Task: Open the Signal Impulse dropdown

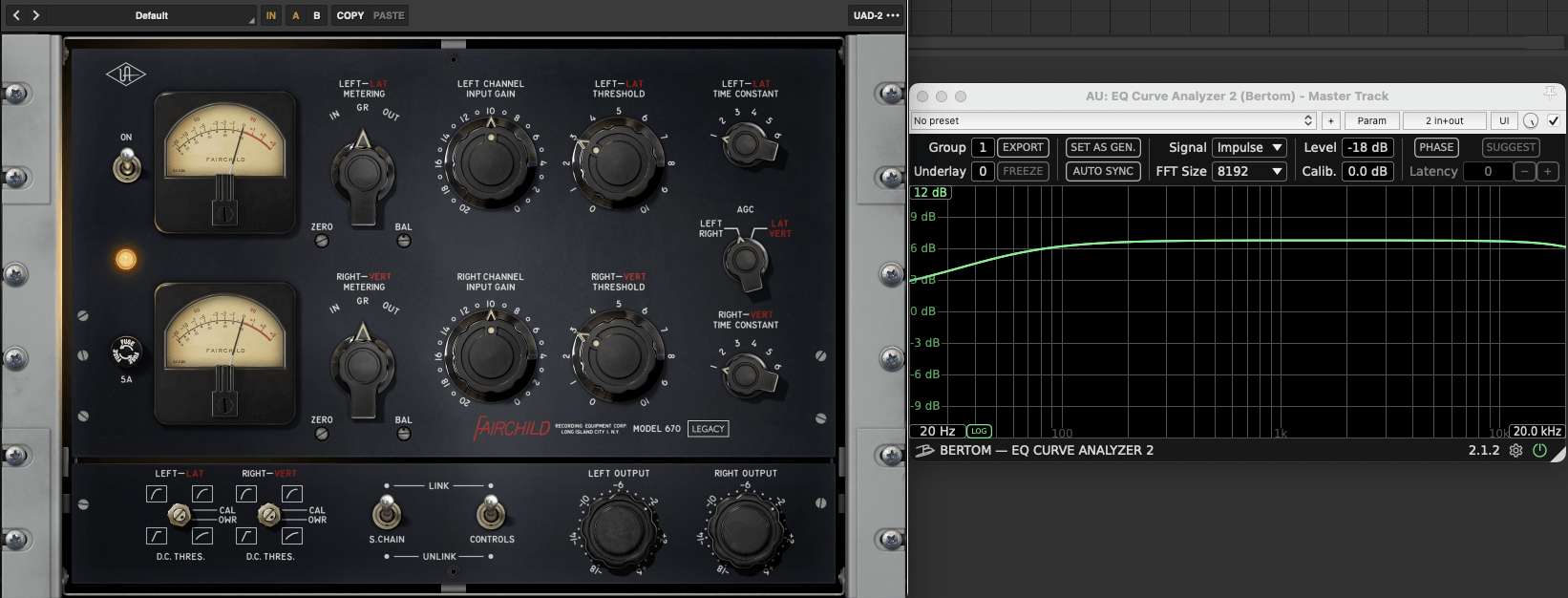Action: point(1249,147)
